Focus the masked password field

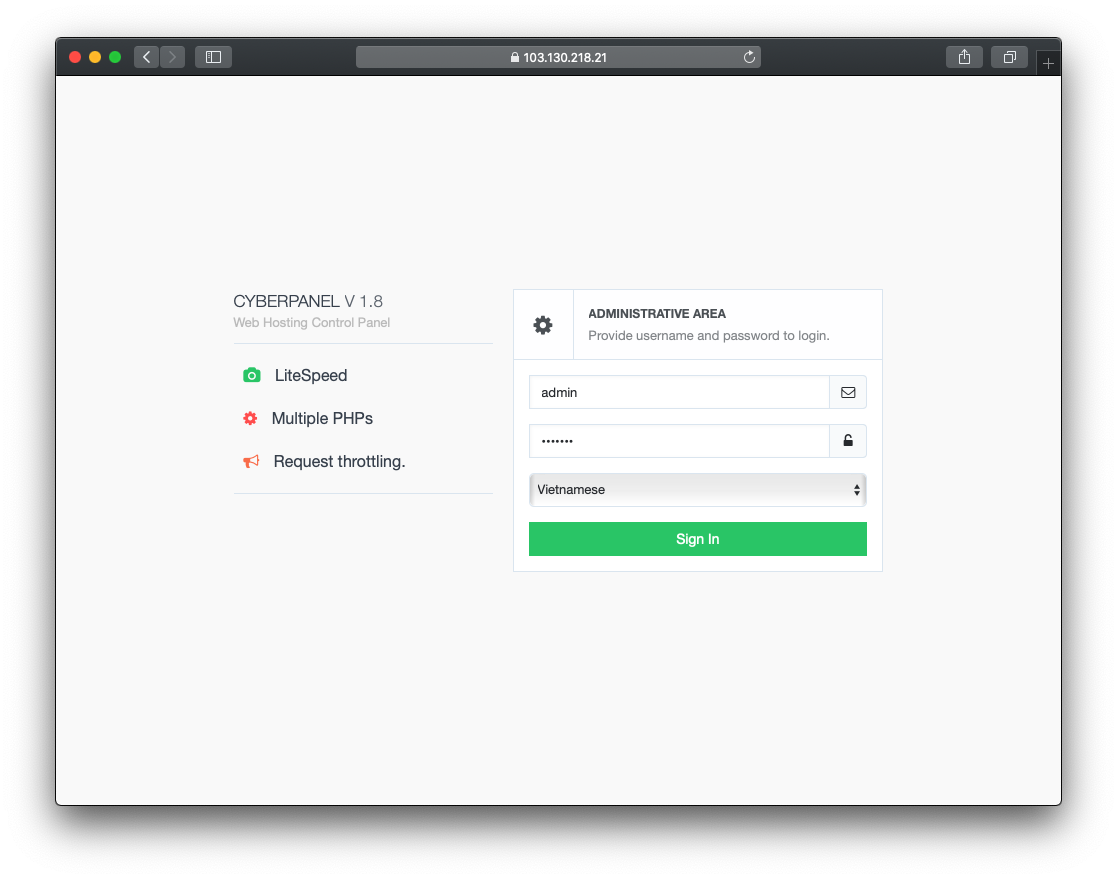(x=679, y=441)
